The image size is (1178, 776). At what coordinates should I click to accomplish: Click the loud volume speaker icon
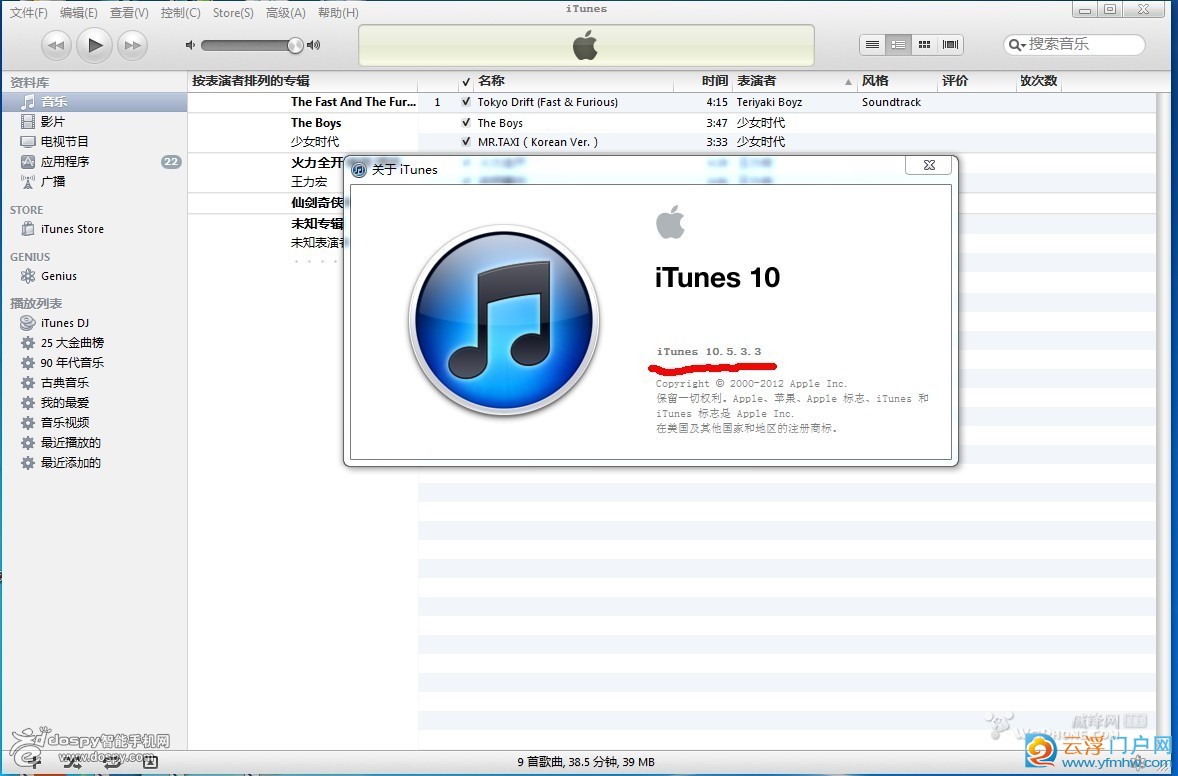coord(314,45)
